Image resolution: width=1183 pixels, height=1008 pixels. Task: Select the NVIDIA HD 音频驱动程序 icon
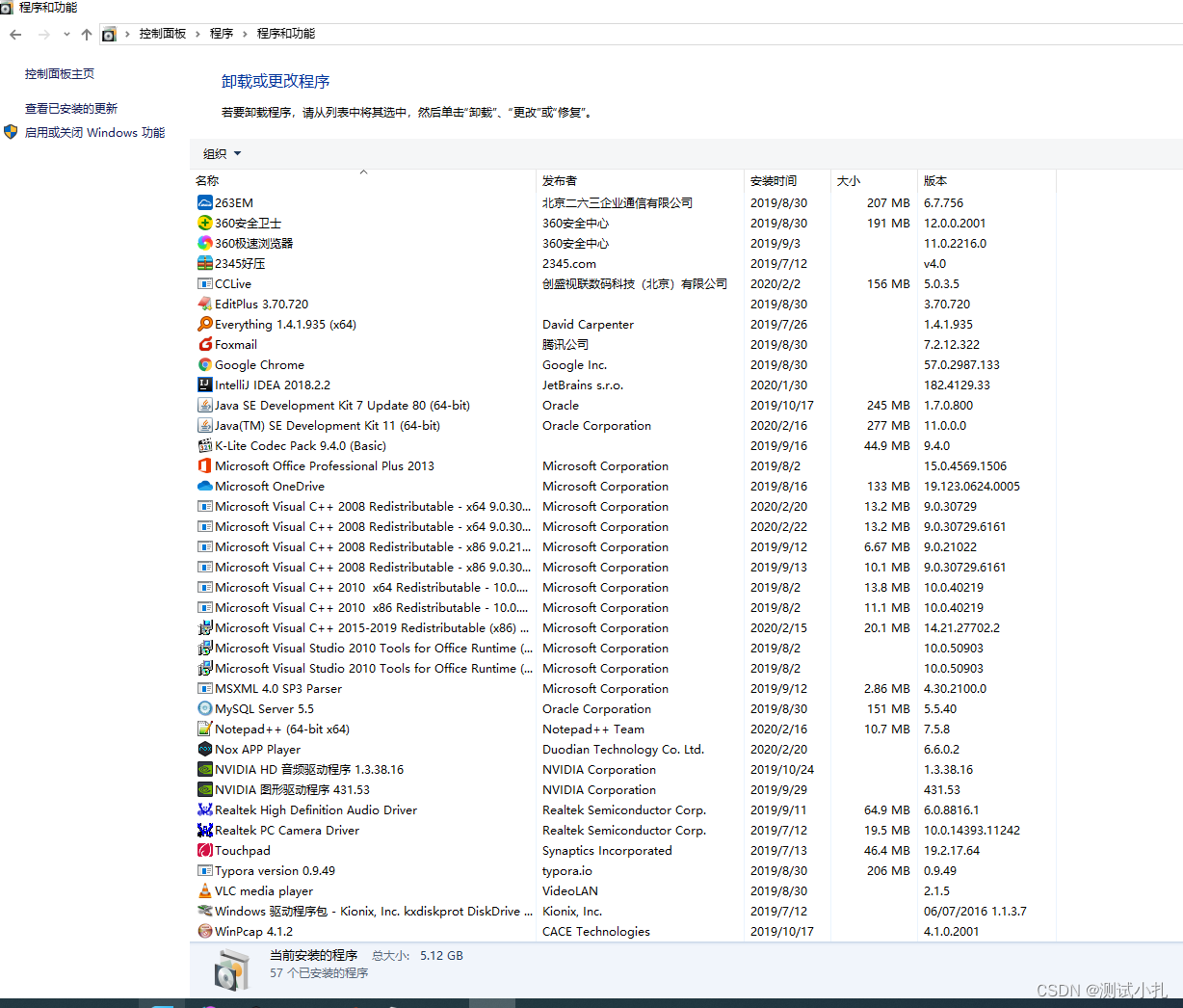coord(204,769)
